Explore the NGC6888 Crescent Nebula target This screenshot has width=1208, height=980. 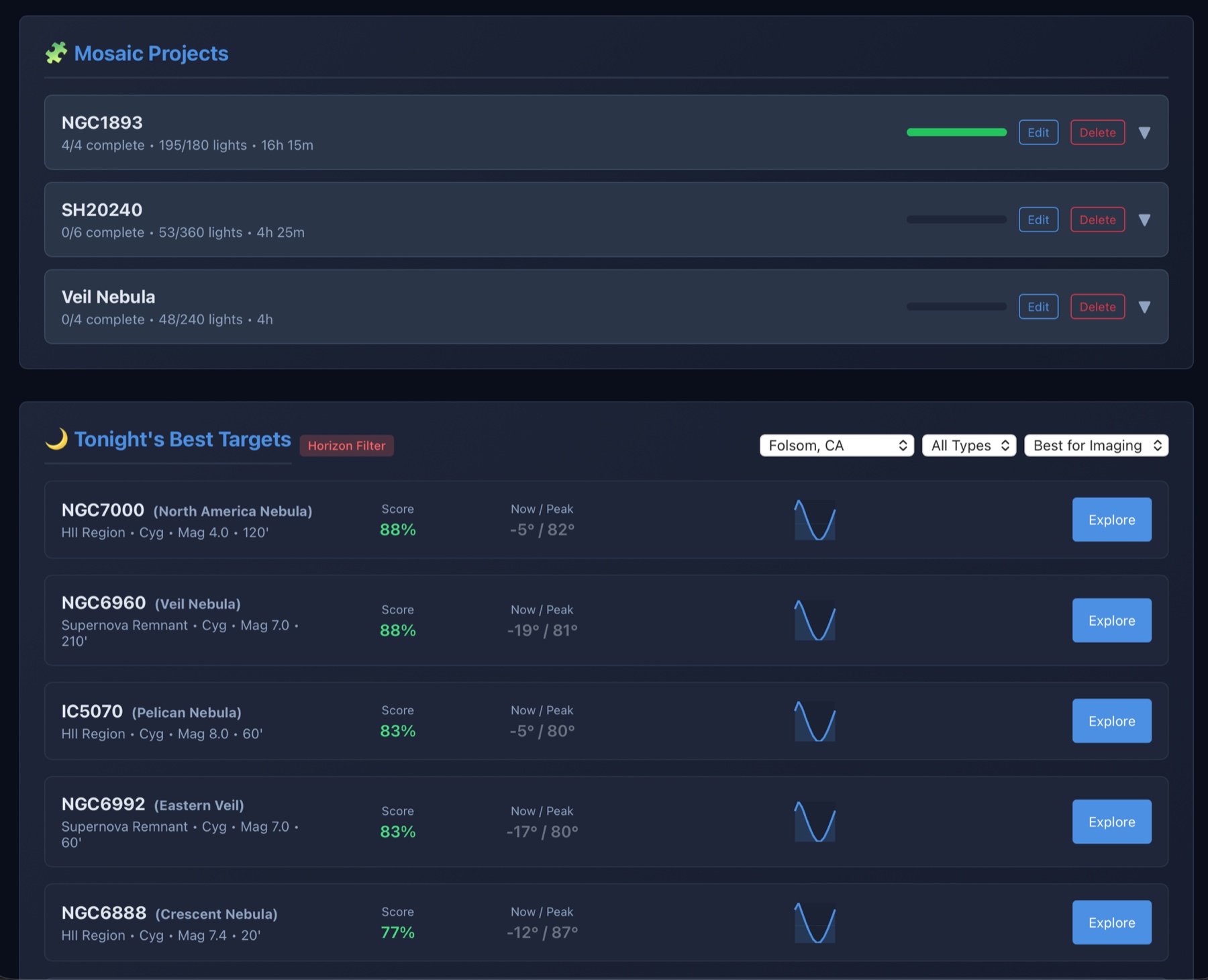click(1111, 922)
